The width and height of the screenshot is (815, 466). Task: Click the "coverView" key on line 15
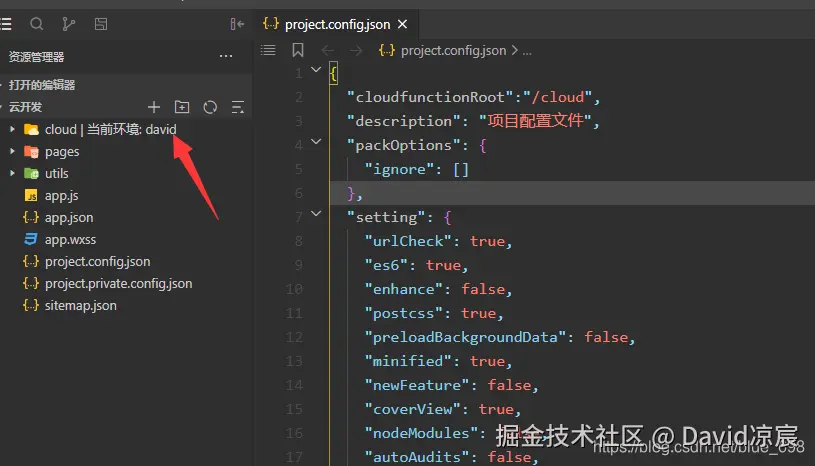point(413,409)
